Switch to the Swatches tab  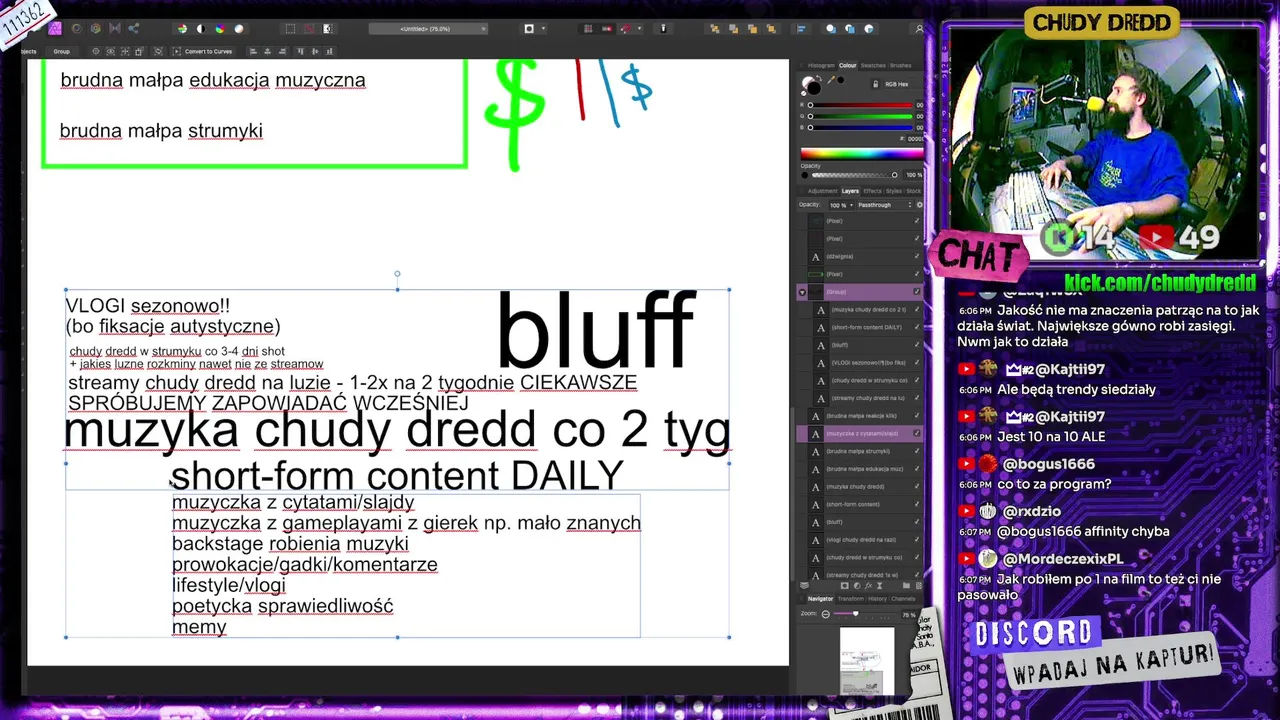point(873,66)
